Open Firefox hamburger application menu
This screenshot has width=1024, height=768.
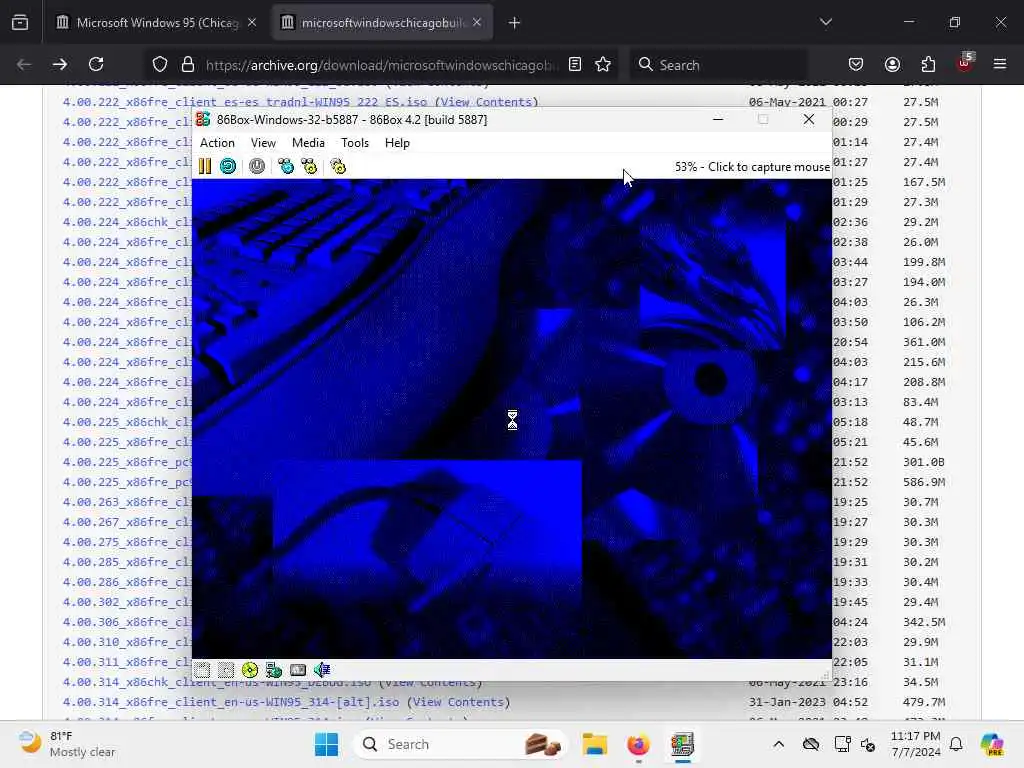1000,64
